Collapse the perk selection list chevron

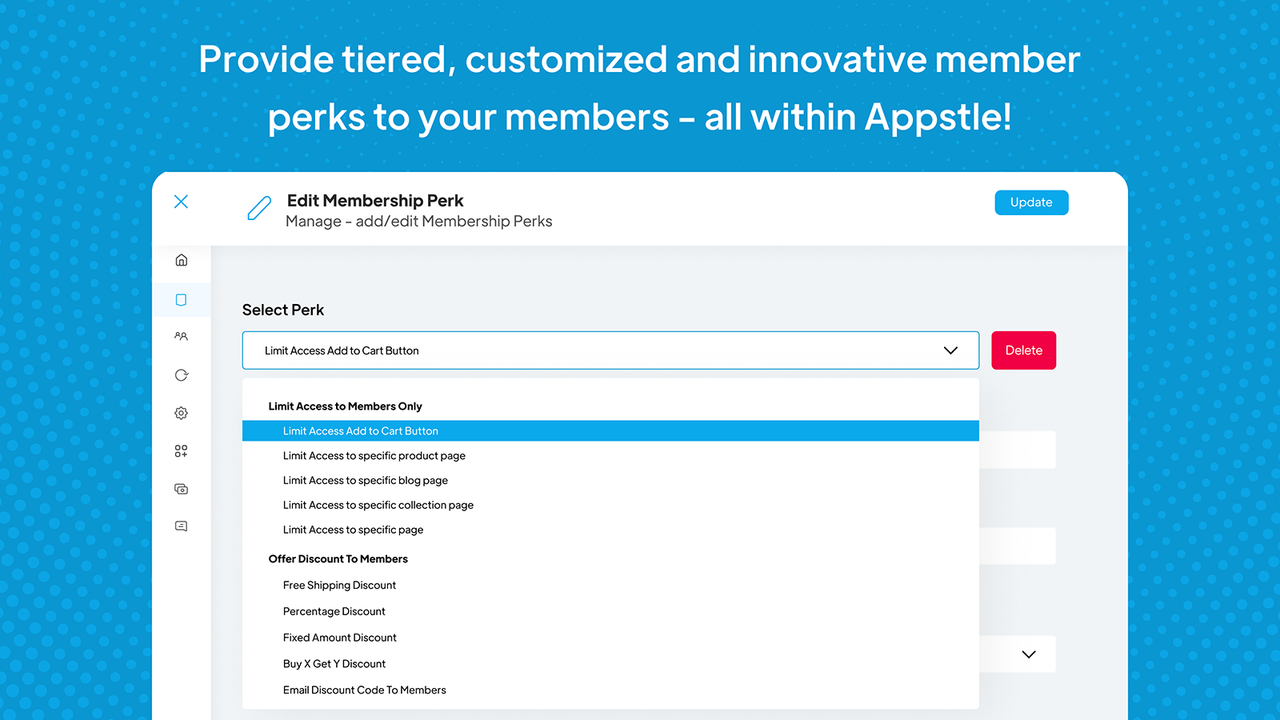[x=949, y=350]
